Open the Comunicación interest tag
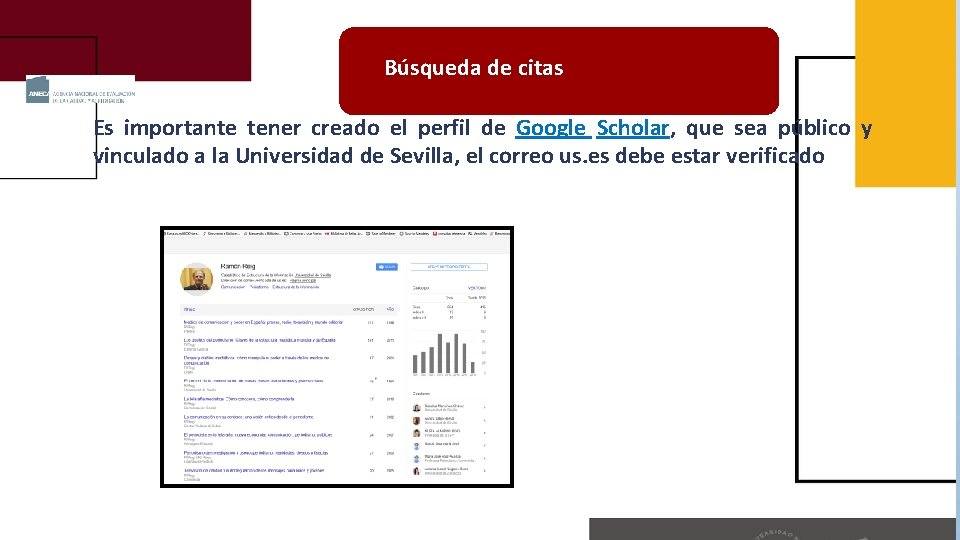 tap(233, 287)
